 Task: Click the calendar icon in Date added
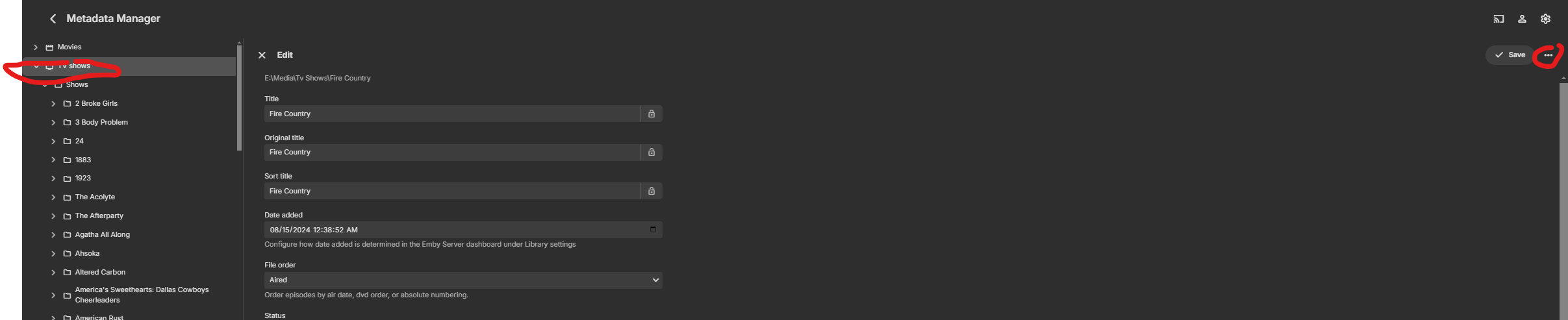point(653,229)
